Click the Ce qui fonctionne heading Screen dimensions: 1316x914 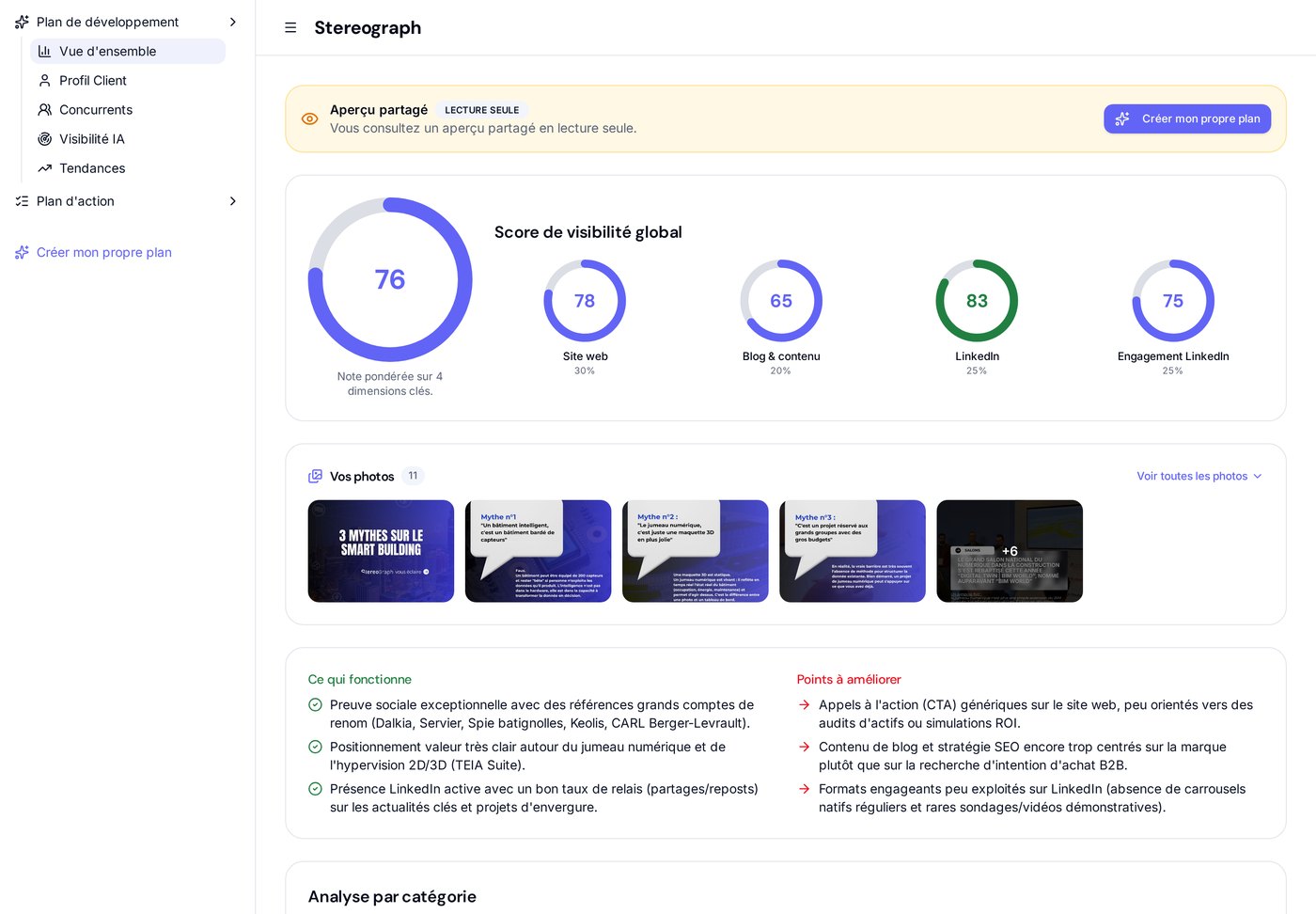pos(360,679)
